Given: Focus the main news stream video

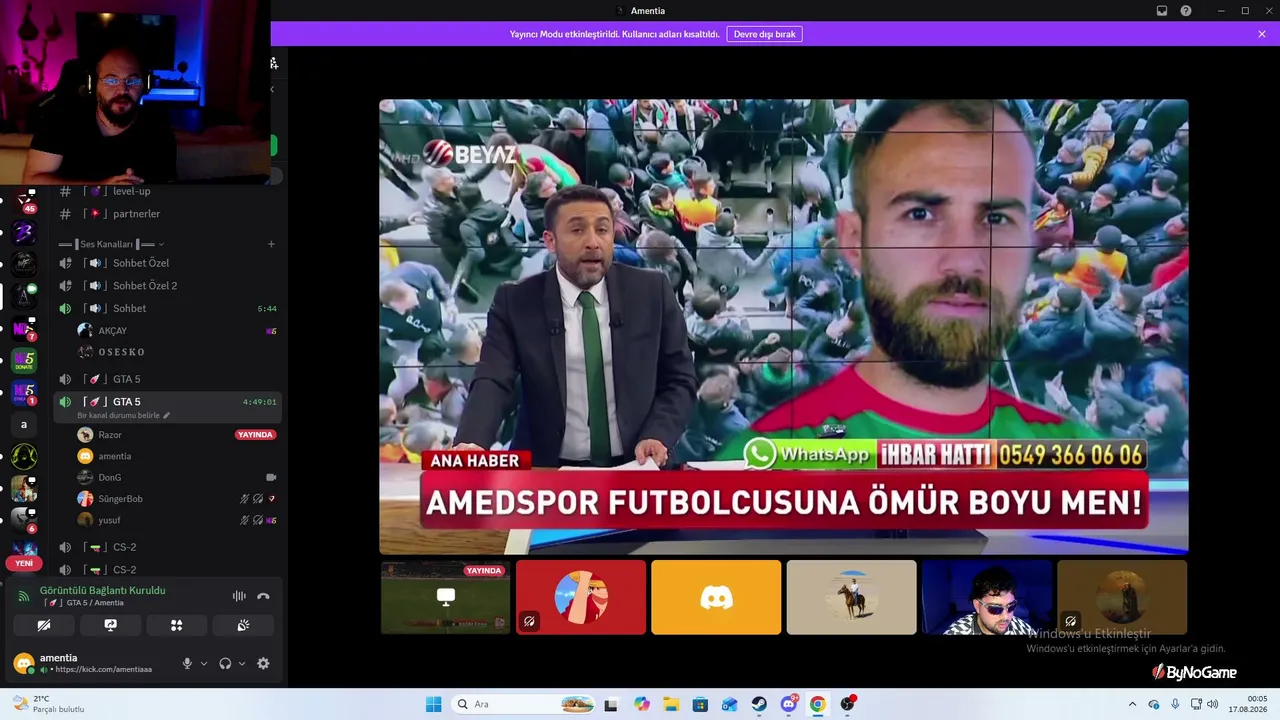Looking at the screenshot, I should point(784,326).
